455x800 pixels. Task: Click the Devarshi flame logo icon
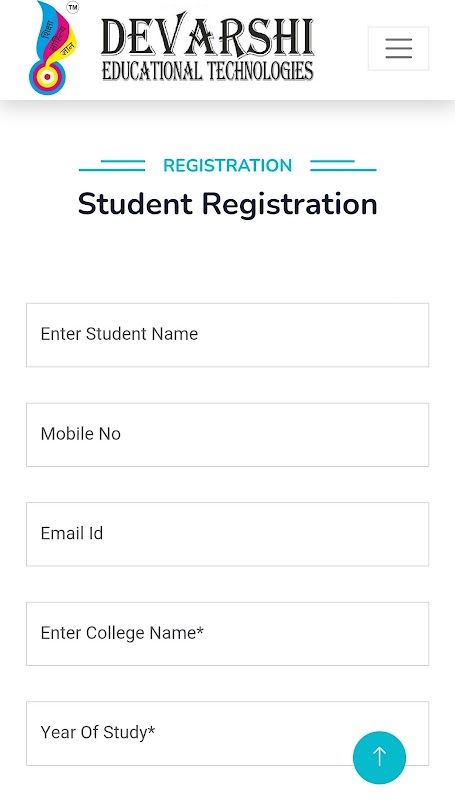[x=53, y=48]
